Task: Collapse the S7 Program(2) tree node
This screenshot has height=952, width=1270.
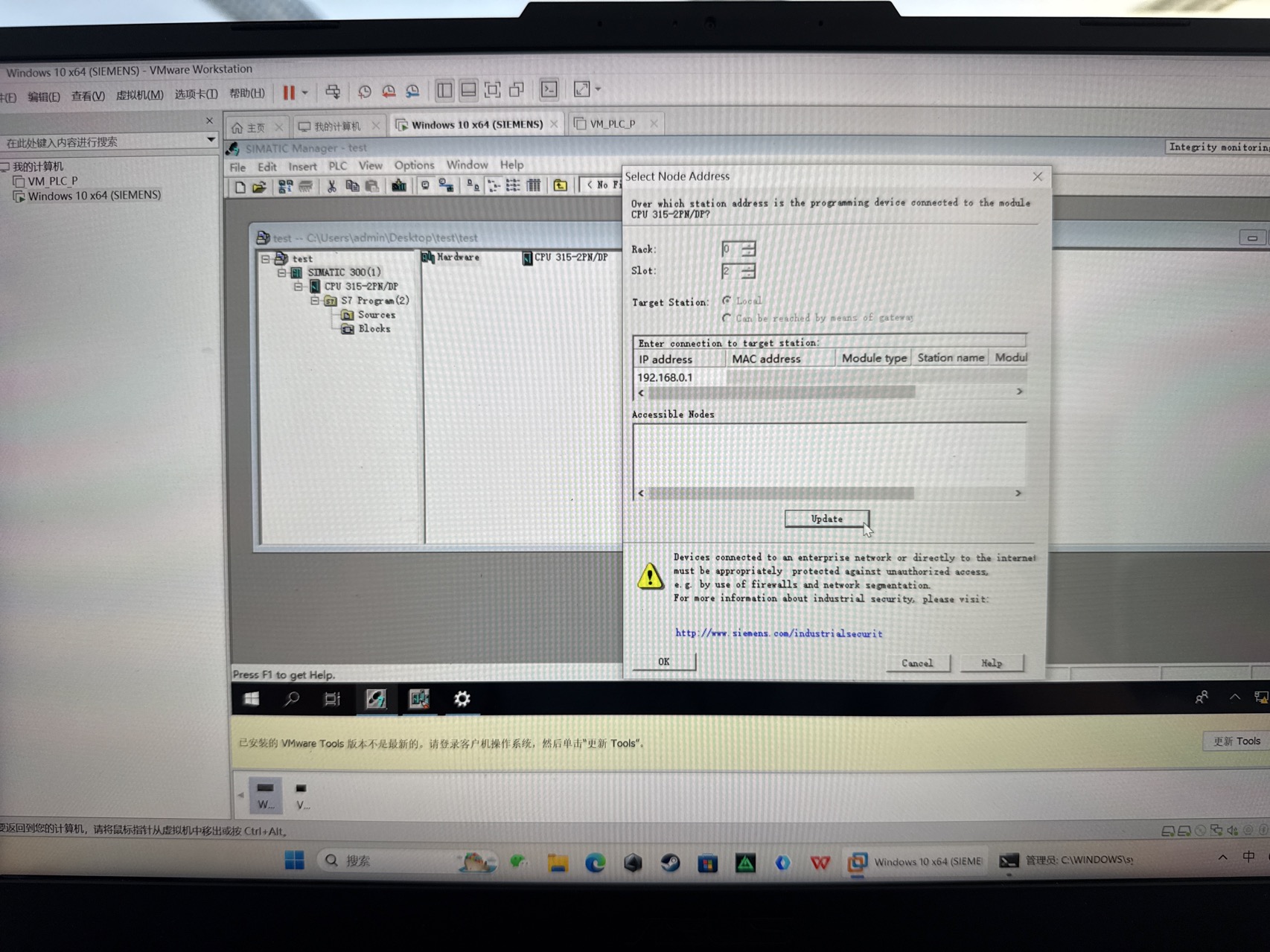Action: [314, 301]
